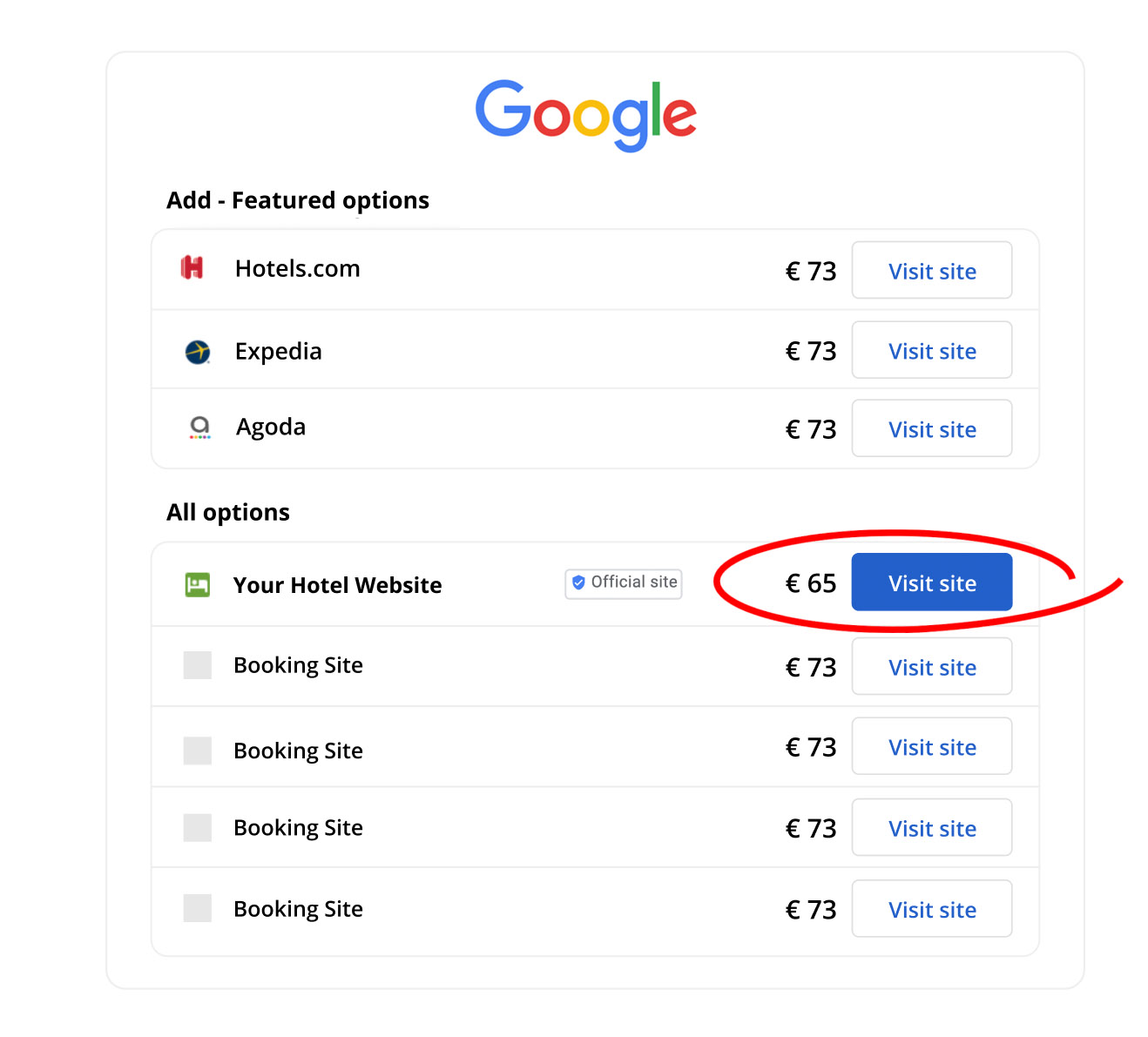Click the Official site shield badge
The height and width of the screenshot is (1037, 1148).
(624, 582)
